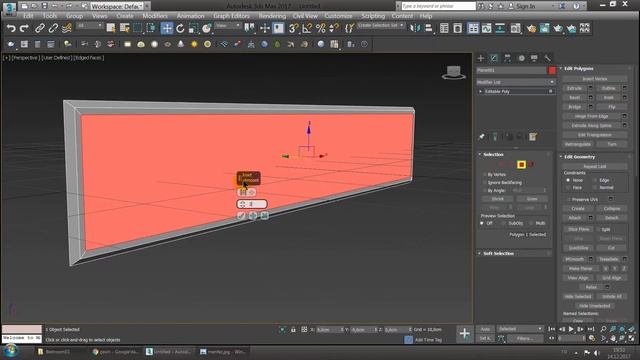640x360 pixels.
Task: Click the Extrude button
Action: [x=574, y=88]
